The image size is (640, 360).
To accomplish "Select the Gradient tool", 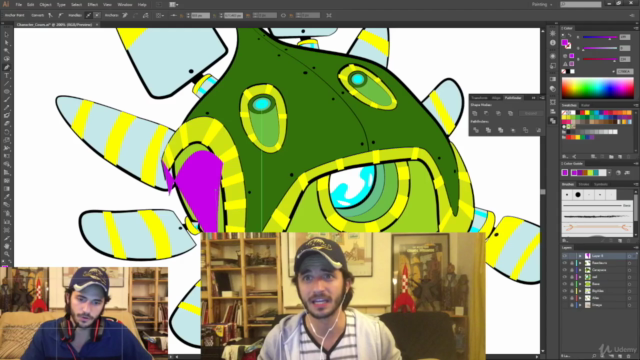I will coord(7,189).
